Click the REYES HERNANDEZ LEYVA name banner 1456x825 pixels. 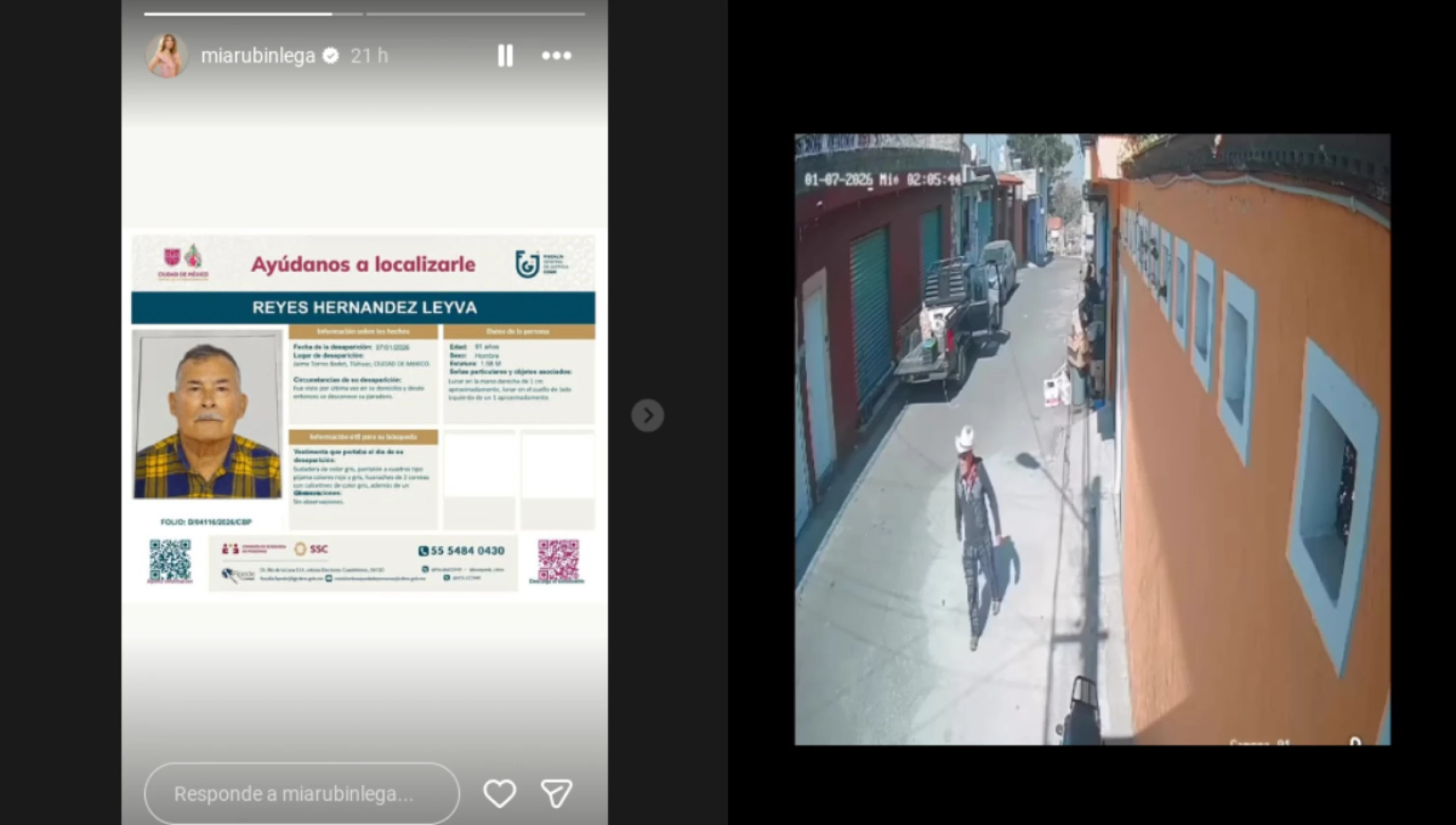363,308
